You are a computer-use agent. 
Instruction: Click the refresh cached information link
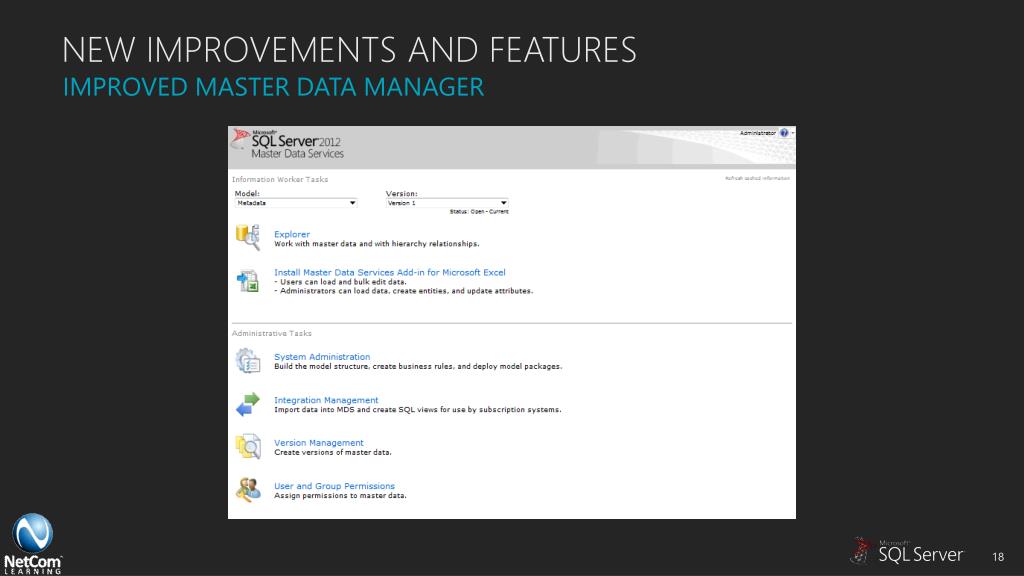pos(757,178)
